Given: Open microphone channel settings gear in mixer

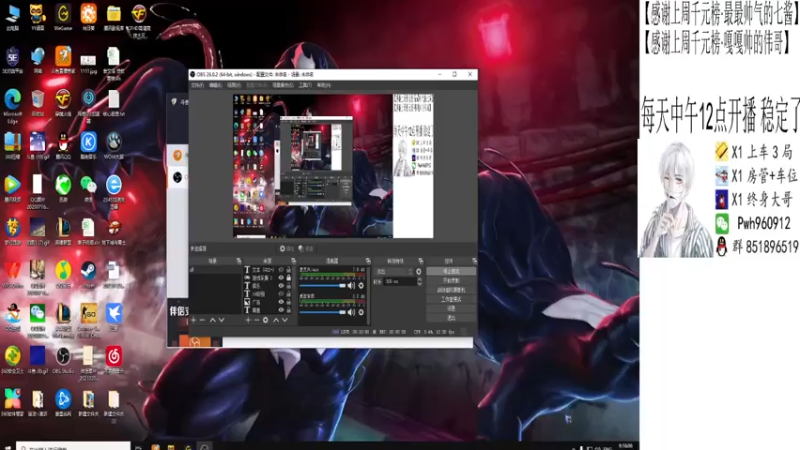Looking at the screenshot, I should tap(361, 286).
